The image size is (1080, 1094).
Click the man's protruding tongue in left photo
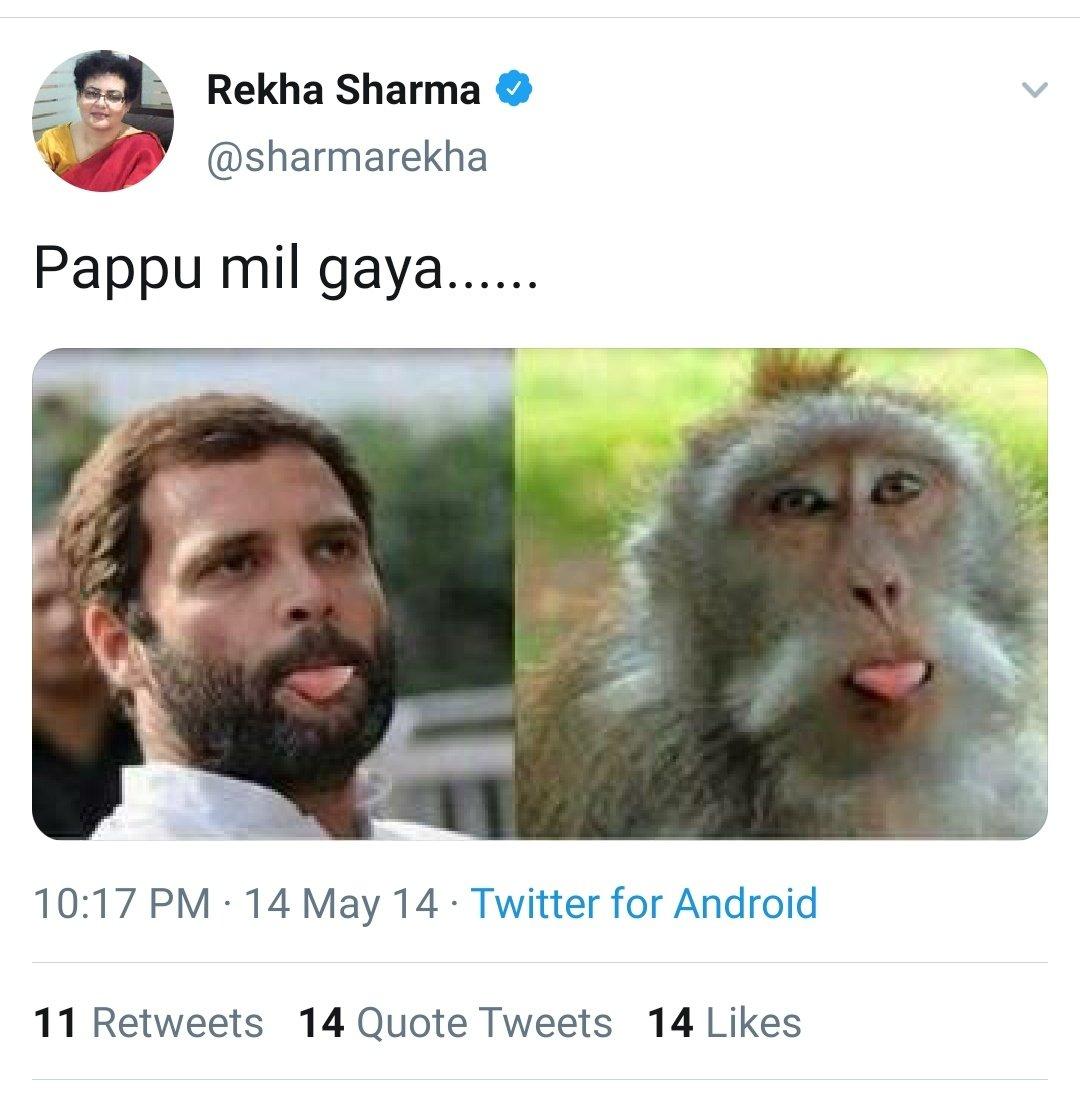click(x=322, y=680)
